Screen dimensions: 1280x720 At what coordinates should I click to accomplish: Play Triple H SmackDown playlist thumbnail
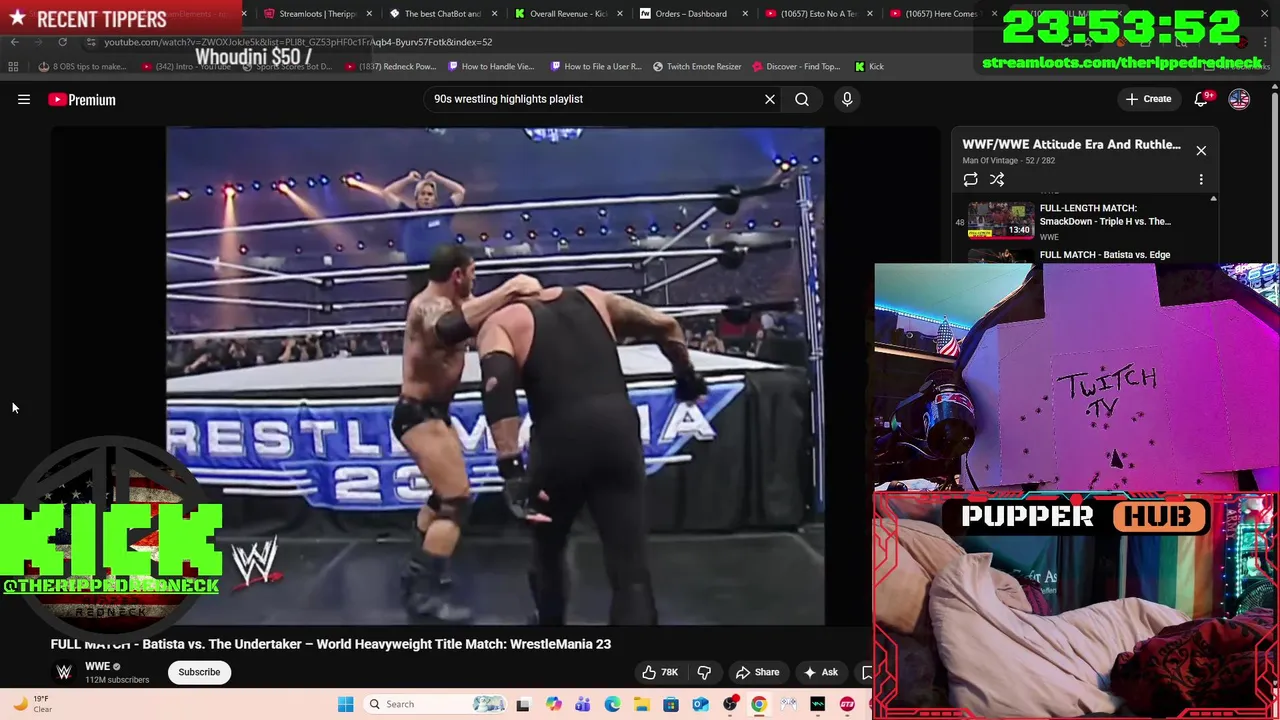1001,221
